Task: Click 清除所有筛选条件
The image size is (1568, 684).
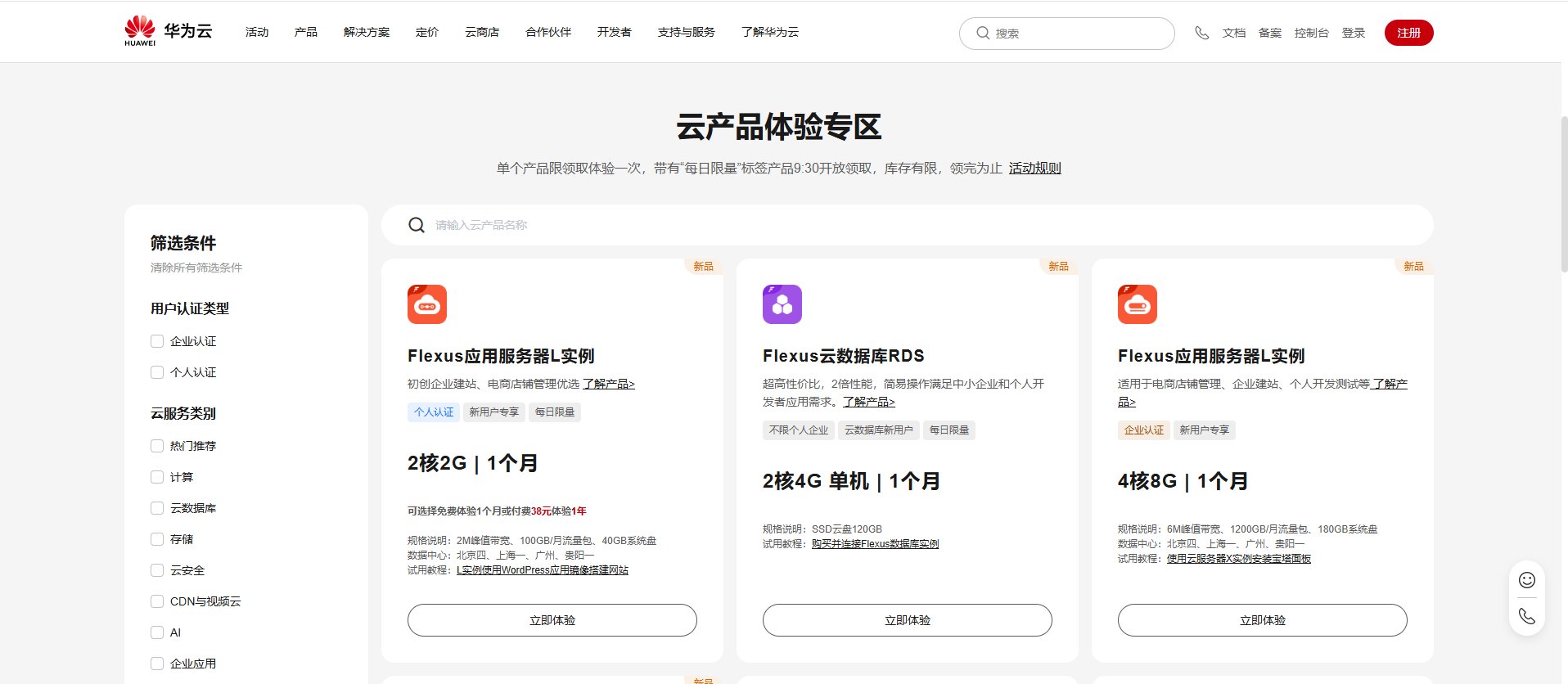Action: click(x=196, y=268)
